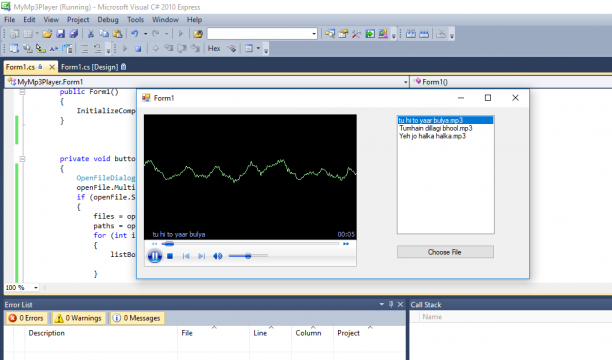Skip to next track in media player
This screenshot has width=612, height=360.
(x=201, y=256)
